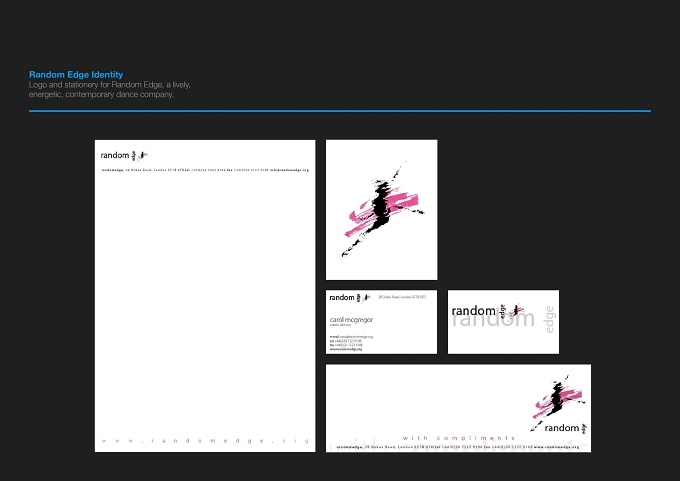This screenshot has height=481, width=680.
Task: Open the Carol McGregor business card
Action: [x=382, y=322]
